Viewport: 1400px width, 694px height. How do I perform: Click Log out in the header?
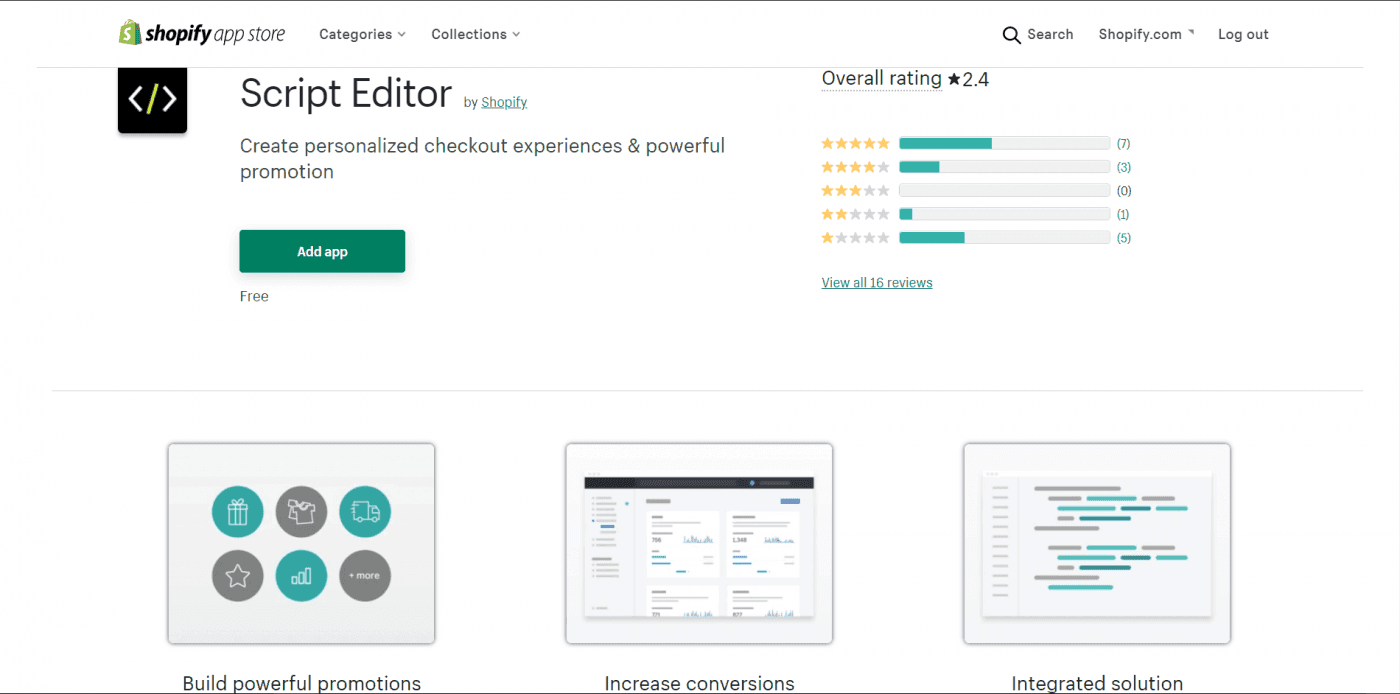(1243, 34)
